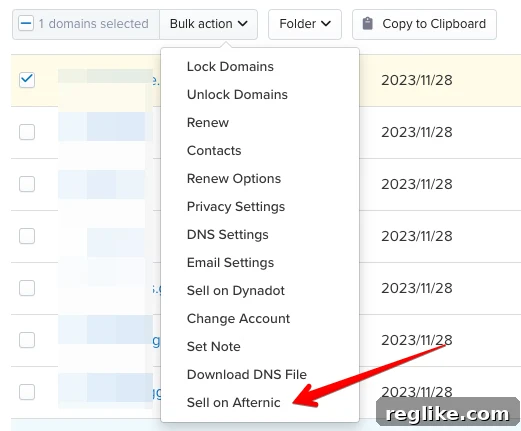Image resolution: width=521 pixels, height=431 pixels.
Task: Collapse the Bulk action dropdown
Action: 208,24
